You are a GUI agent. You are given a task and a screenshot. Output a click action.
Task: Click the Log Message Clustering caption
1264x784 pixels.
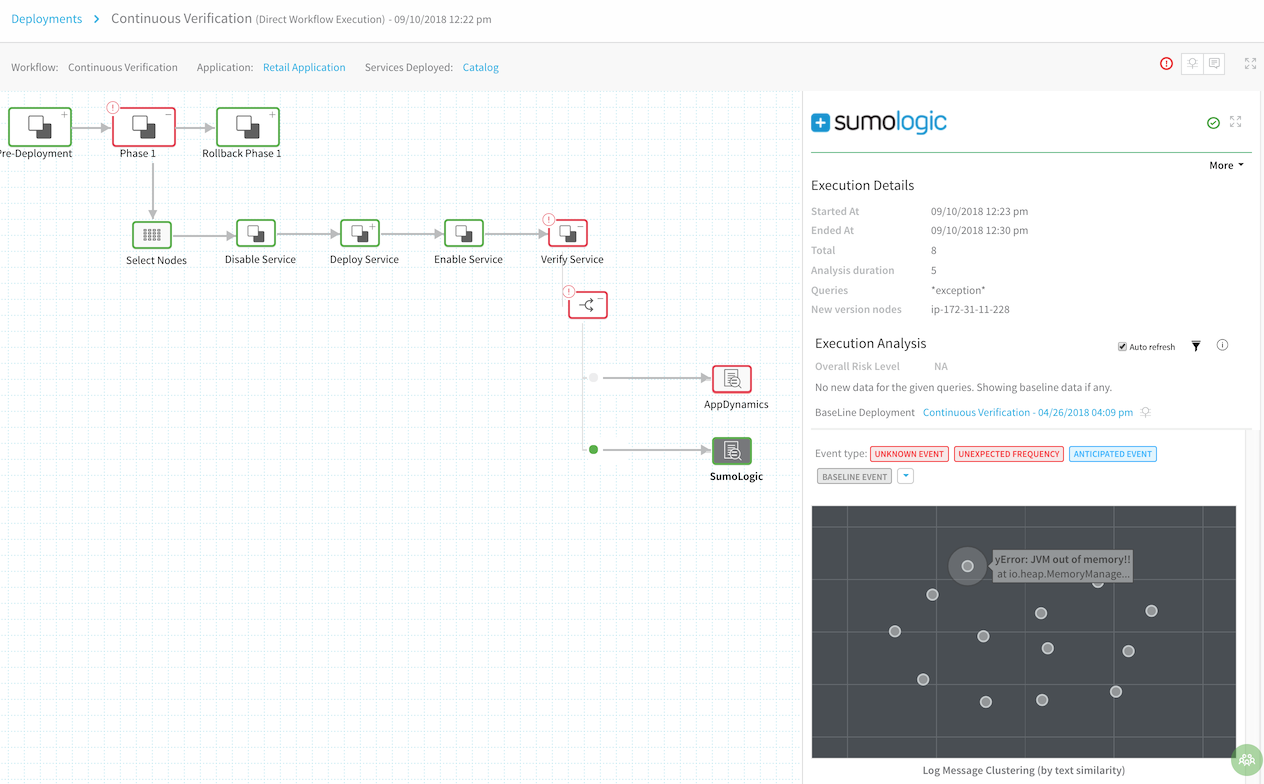1023,770
